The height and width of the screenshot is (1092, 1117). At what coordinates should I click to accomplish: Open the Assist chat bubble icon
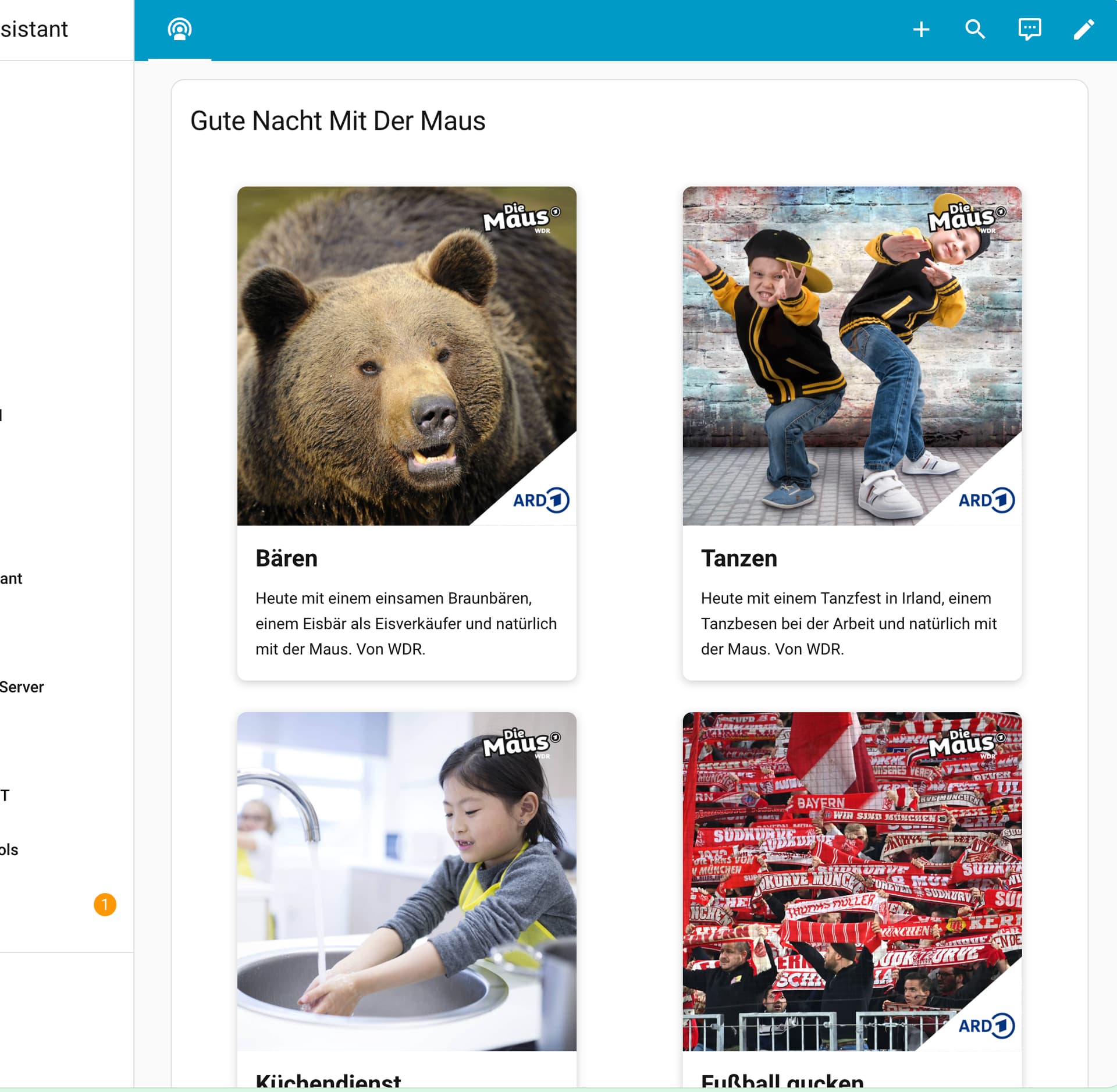tap(1029, 29)
